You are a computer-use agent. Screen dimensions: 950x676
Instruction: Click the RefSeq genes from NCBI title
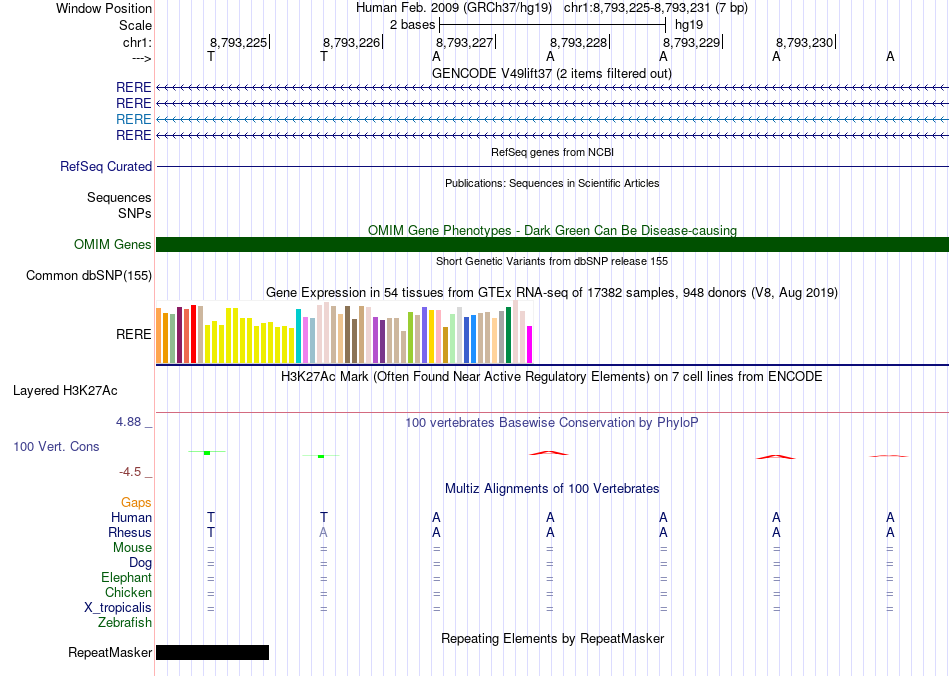coord(552,152)
